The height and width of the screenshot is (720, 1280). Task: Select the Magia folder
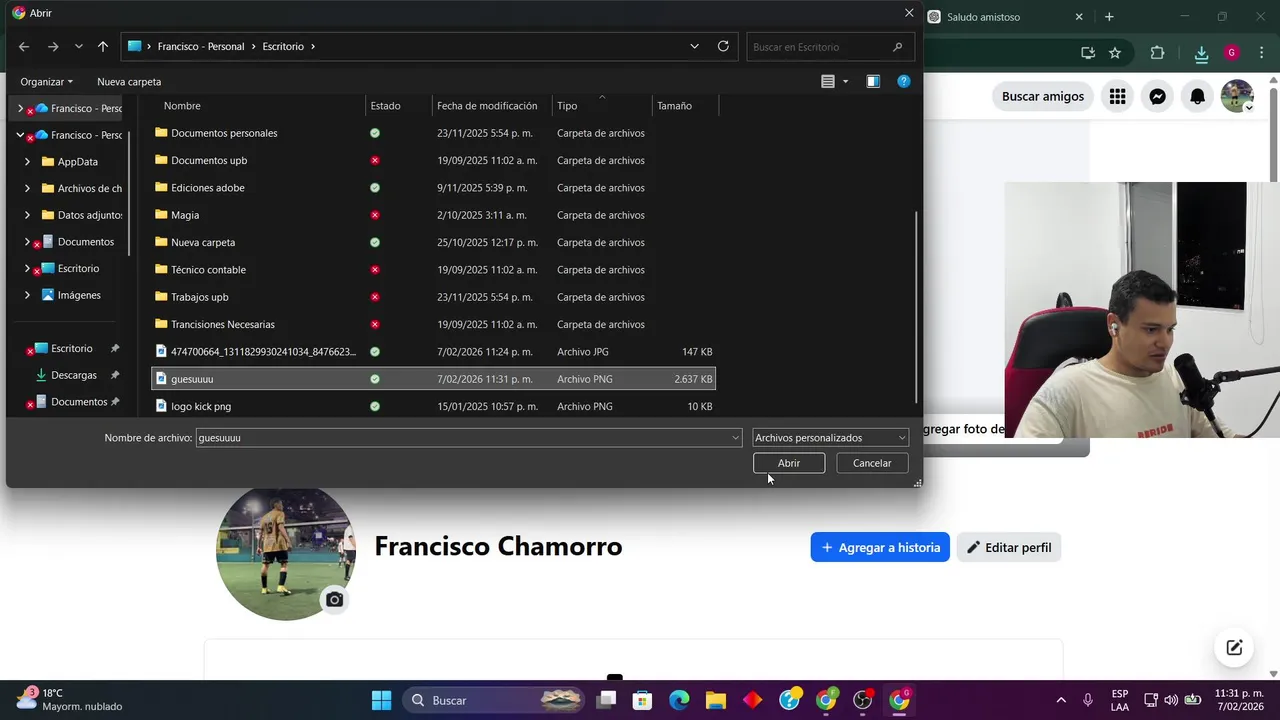[x=434, y=215]
